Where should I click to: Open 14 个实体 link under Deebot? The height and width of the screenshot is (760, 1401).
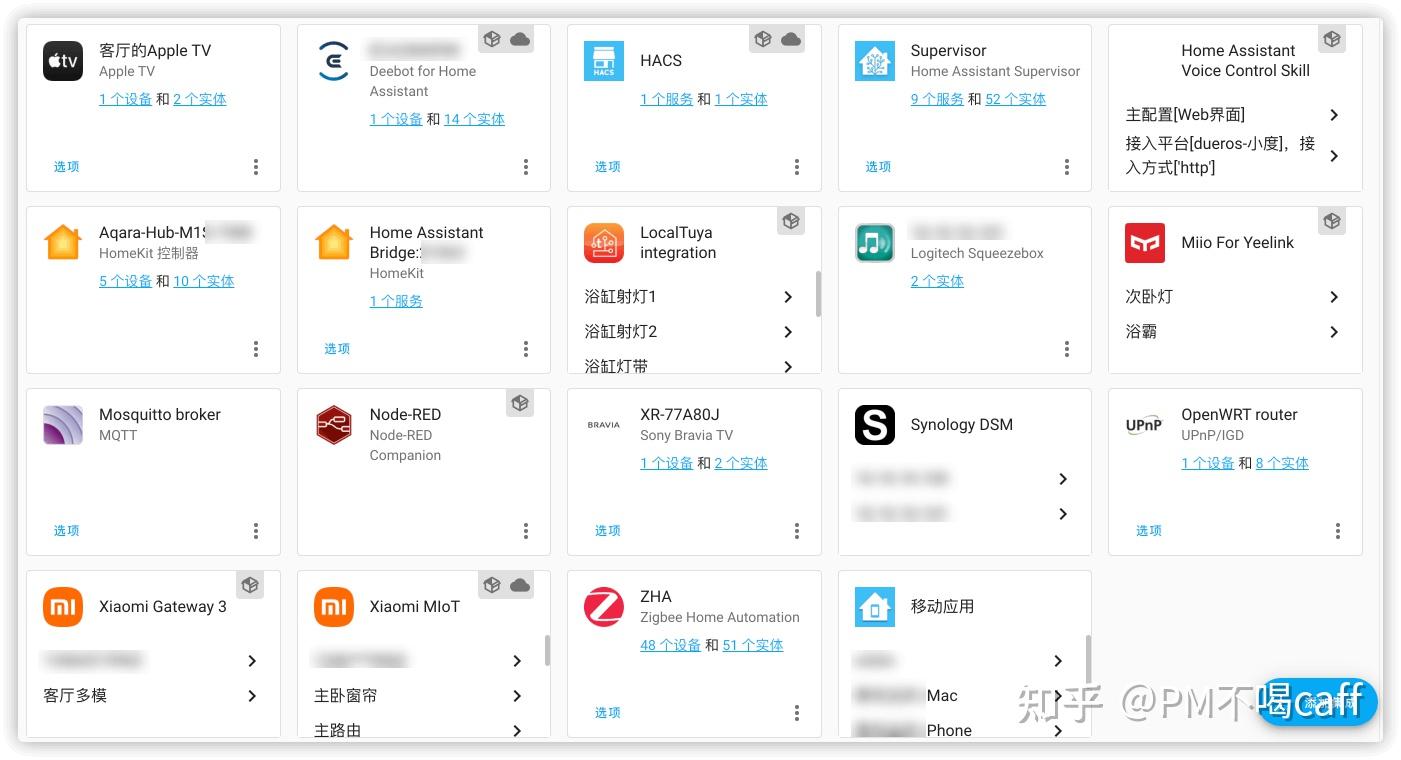coord(474,119)
